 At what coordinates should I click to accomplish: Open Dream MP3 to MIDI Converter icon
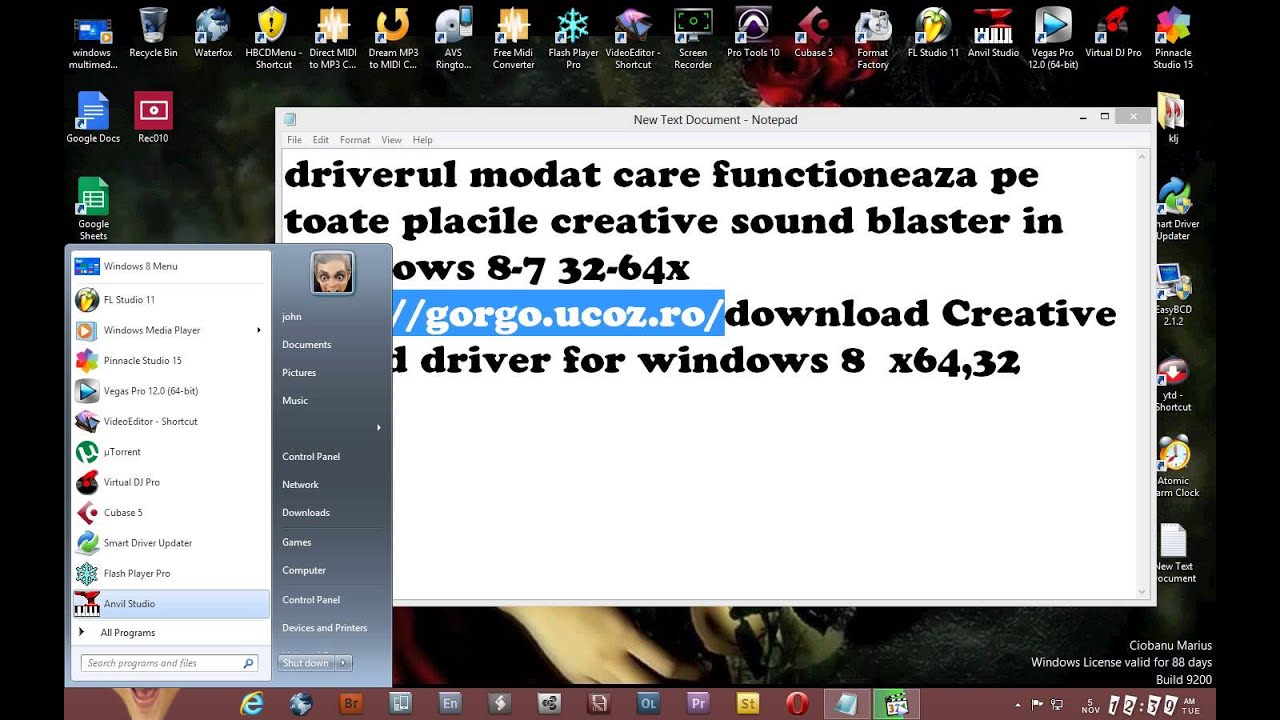pos(393,36)
